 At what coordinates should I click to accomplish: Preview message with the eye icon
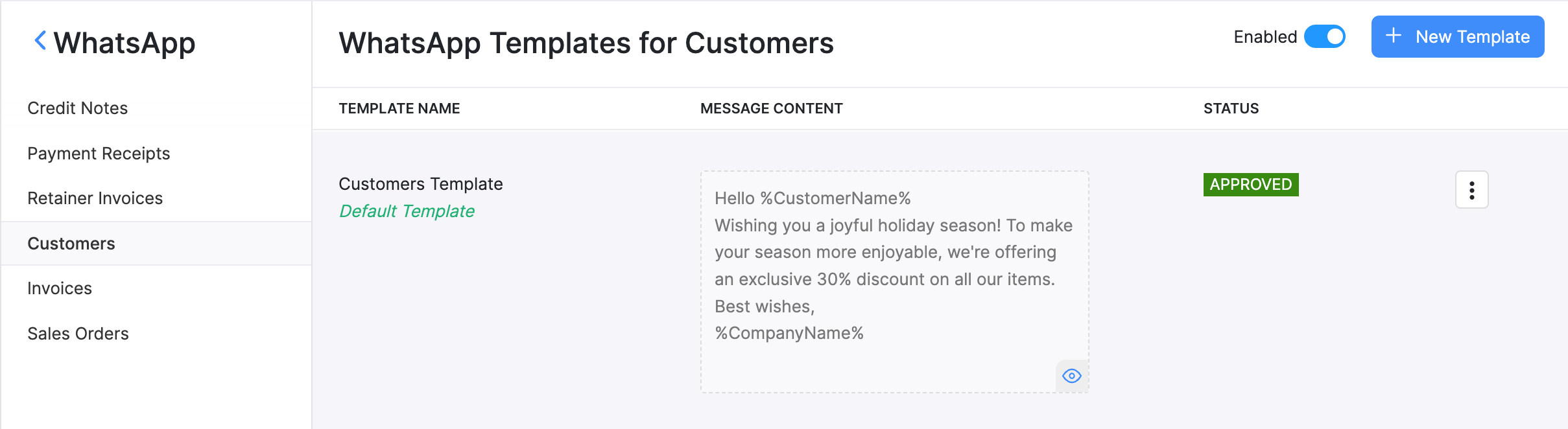(1071, 376)
